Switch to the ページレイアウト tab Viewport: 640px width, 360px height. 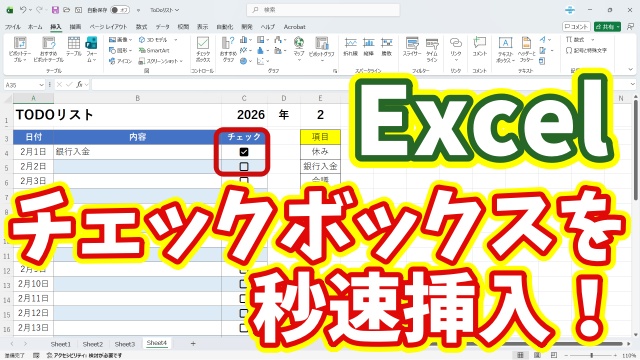pyautogui.click(x=108, y=27)
